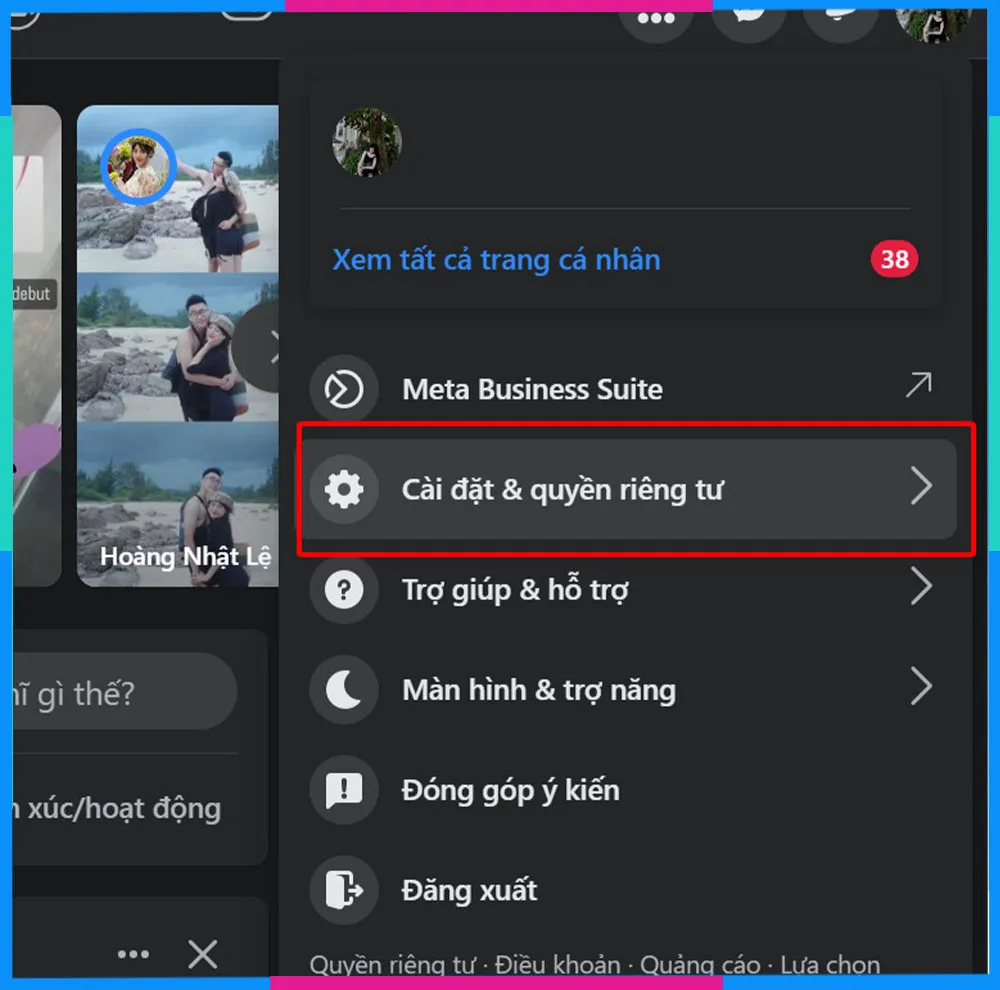Screen dimensions: 1000x990
Task: Dismiss the left panel with the X button
Action: (201, 953)
